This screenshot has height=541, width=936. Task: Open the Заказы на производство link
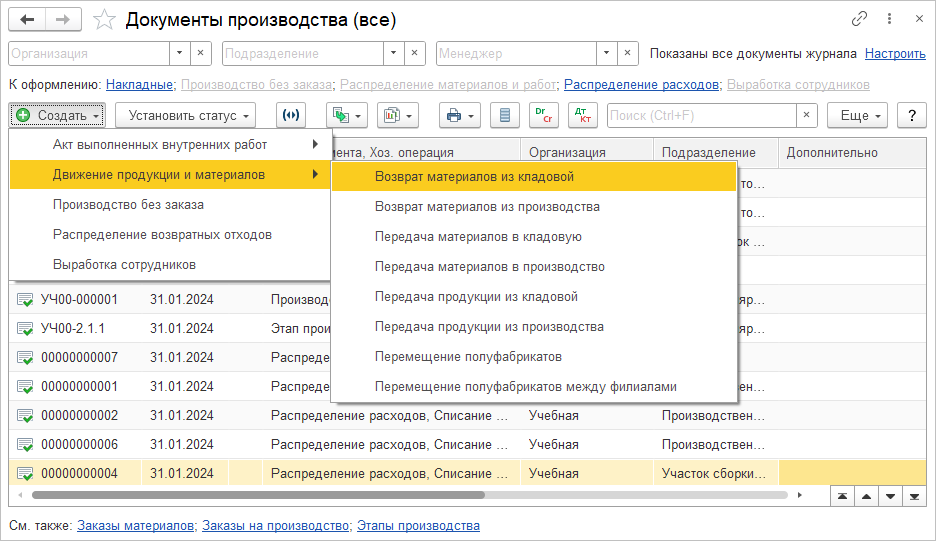click(275, 526)
